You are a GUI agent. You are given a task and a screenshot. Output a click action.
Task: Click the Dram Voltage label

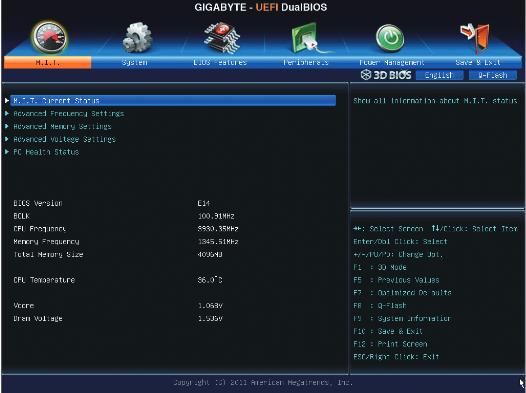38,318
